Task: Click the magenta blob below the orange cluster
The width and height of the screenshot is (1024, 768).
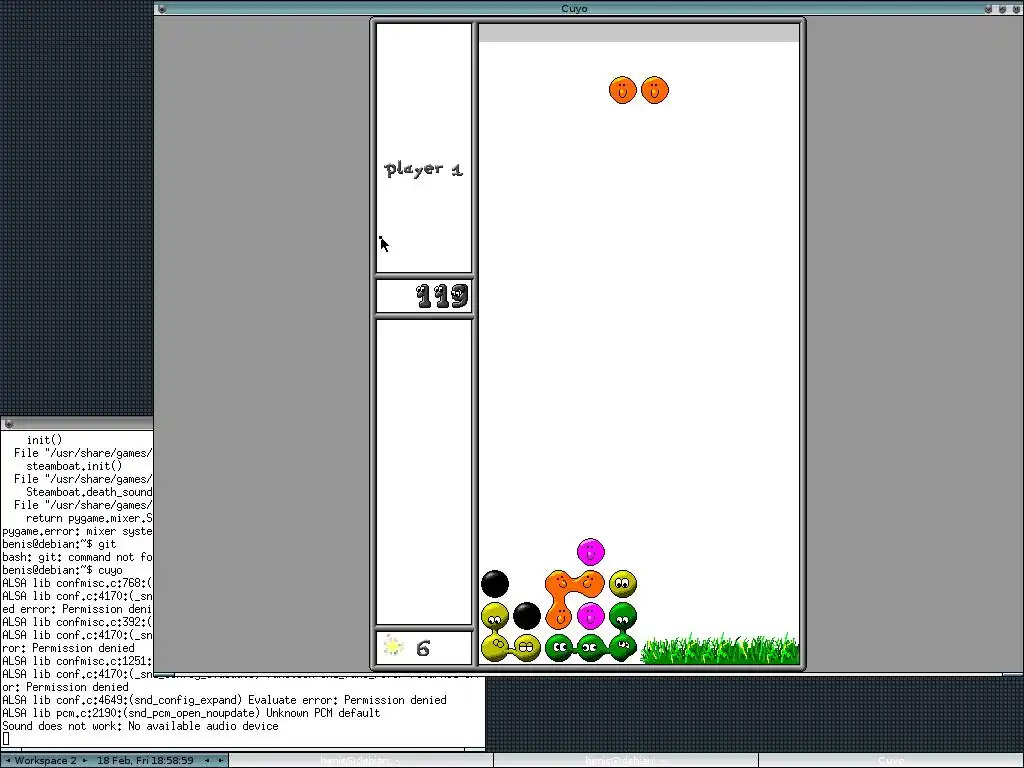Action: pos(591,616)
